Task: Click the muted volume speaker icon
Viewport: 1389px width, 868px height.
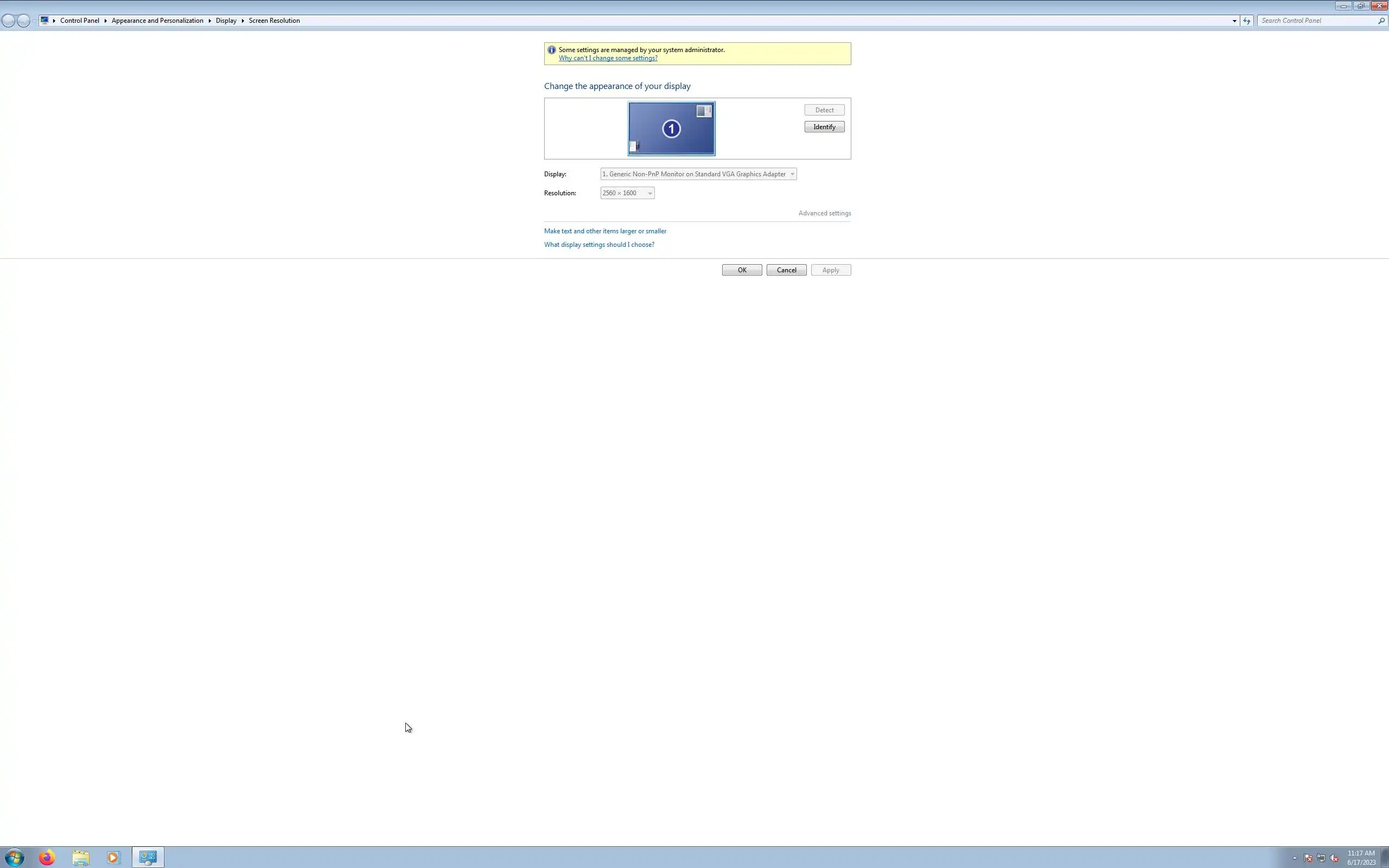Action: (x=1335, y=858)
